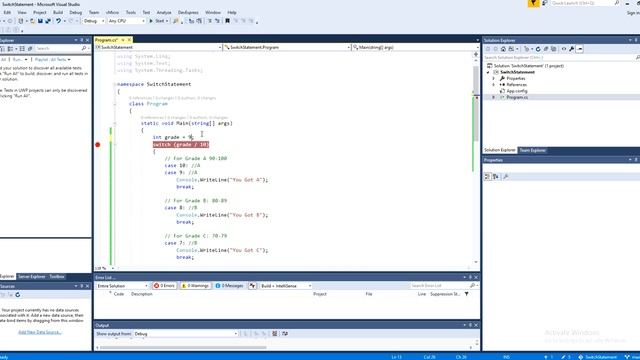Viewport: 640px width, 360px height.
Task: Click the Output panel horizontal scrollbar
Action: point(183,348)
